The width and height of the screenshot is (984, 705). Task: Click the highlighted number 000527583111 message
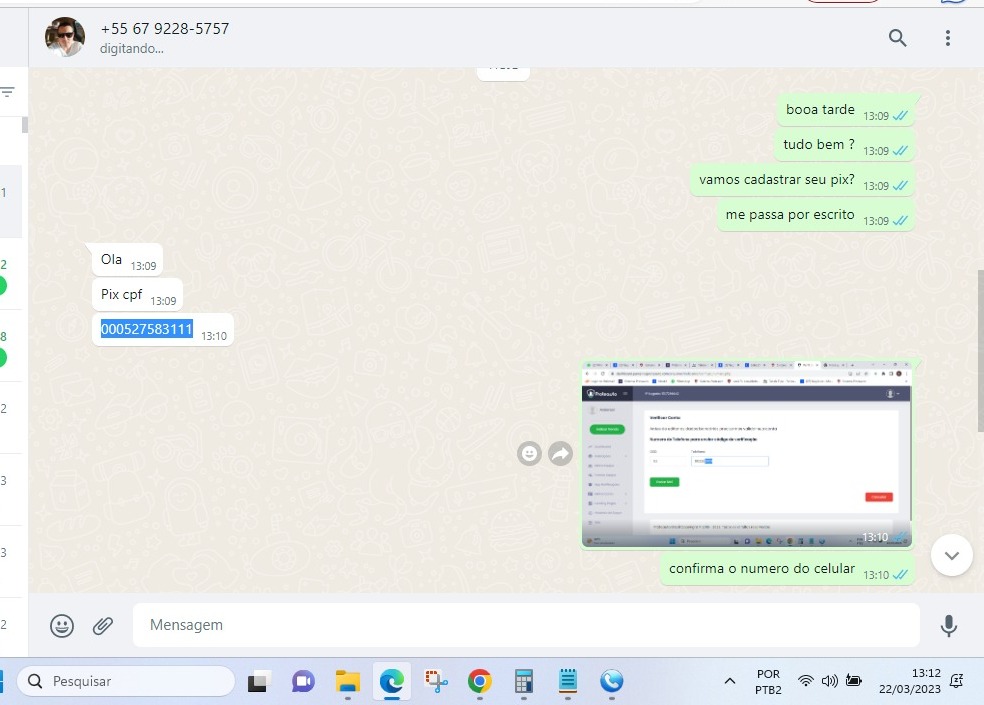tap(147, 329)
